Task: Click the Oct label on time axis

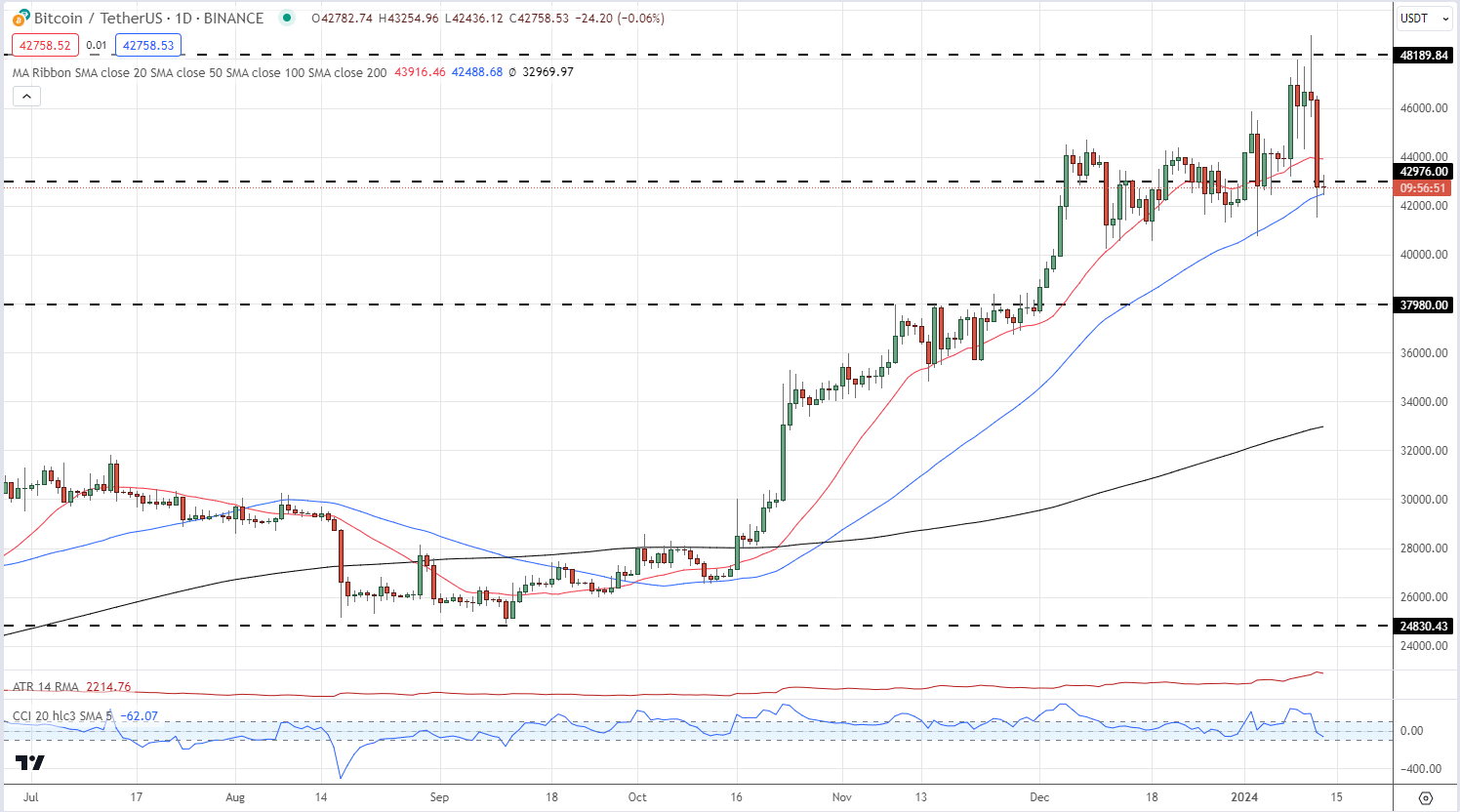Action: tap(637, 797)
